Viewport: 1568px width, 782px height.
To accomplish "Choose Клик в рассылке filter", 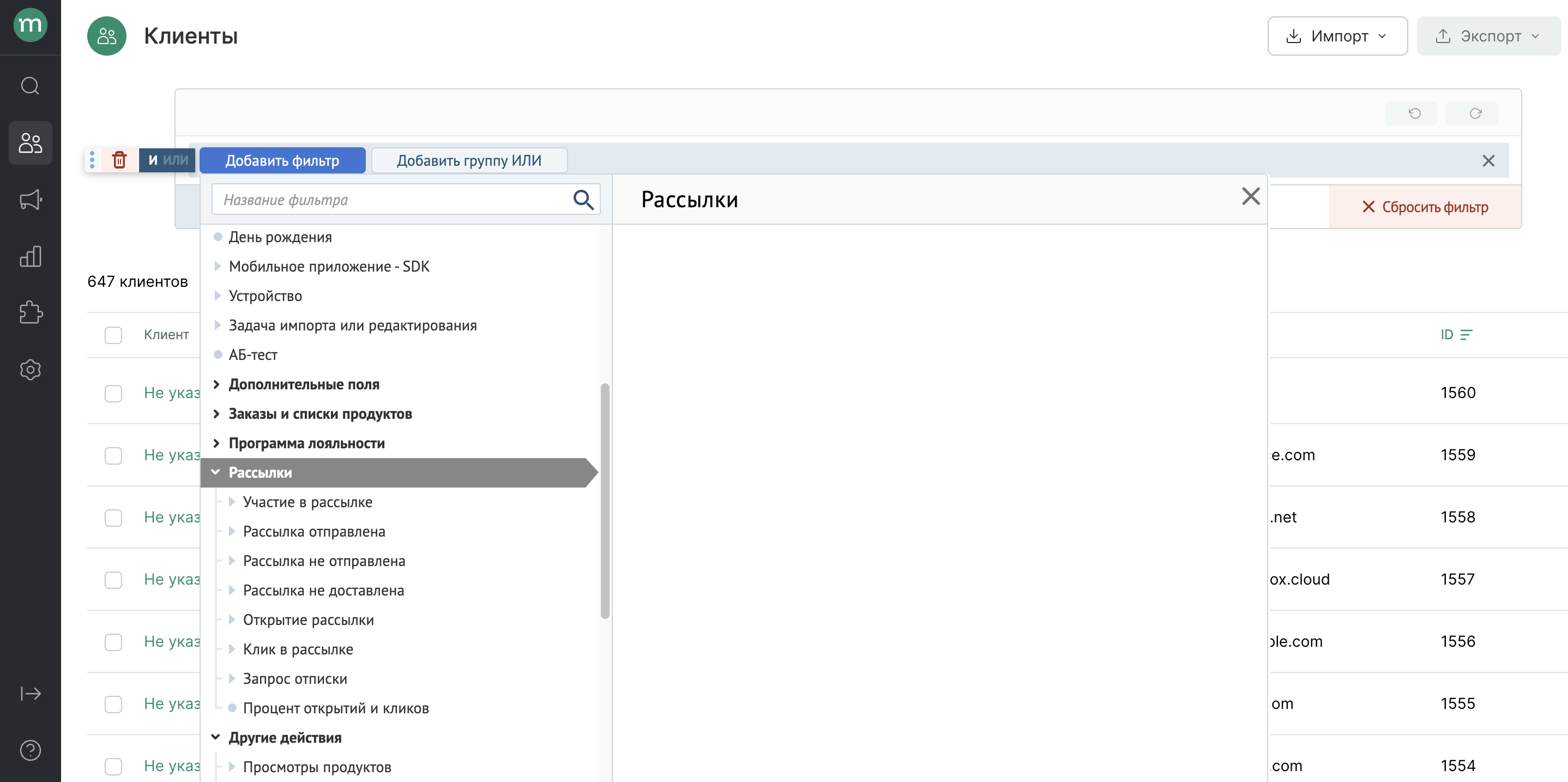I will tap(298, 650).
